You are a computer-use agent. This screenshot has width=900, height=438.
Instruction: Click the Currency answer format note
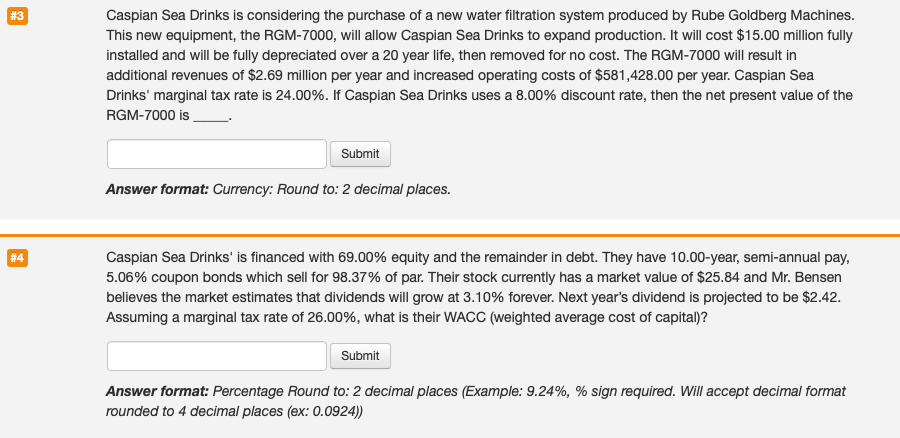[278, 189]
